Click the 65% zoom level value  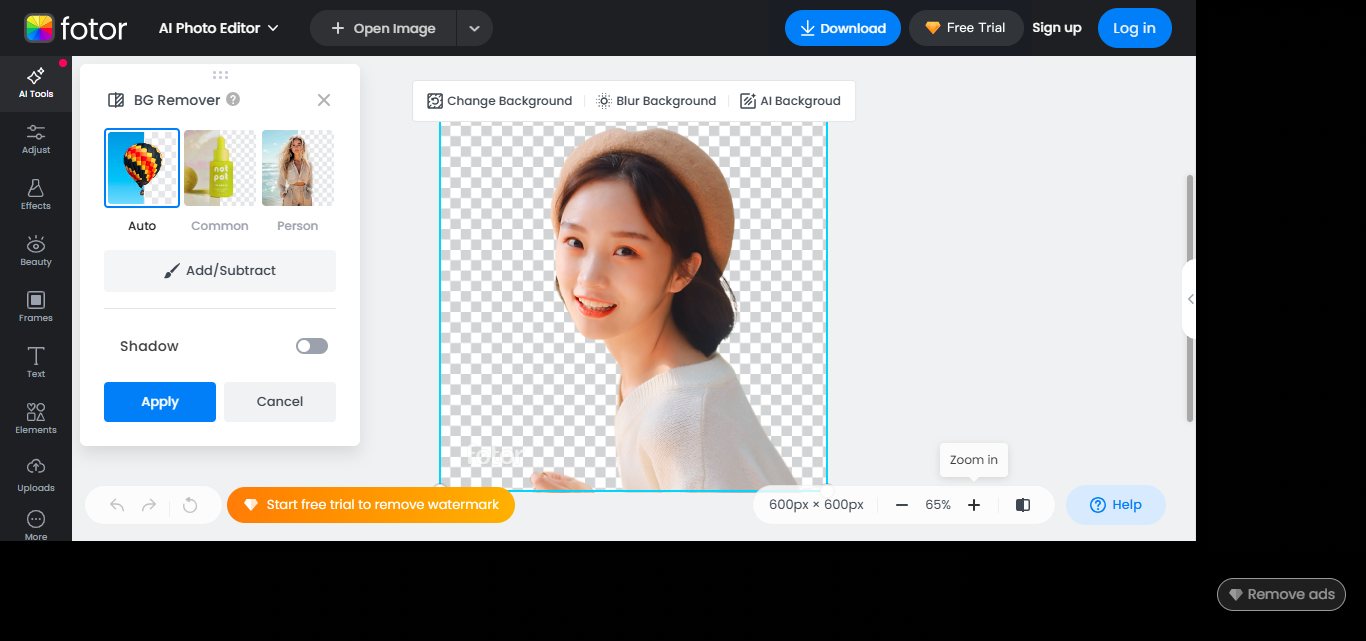[938, 505]
